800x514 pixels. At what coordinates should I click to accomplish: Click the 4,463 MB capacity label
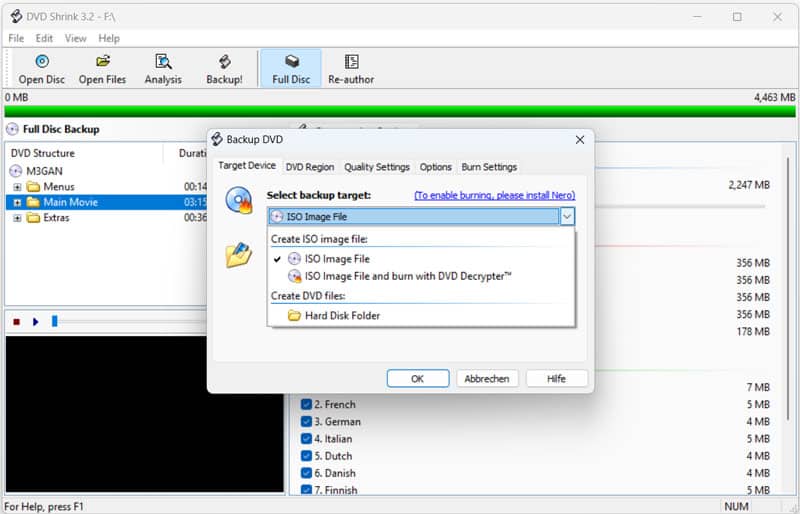coord(774,97)
